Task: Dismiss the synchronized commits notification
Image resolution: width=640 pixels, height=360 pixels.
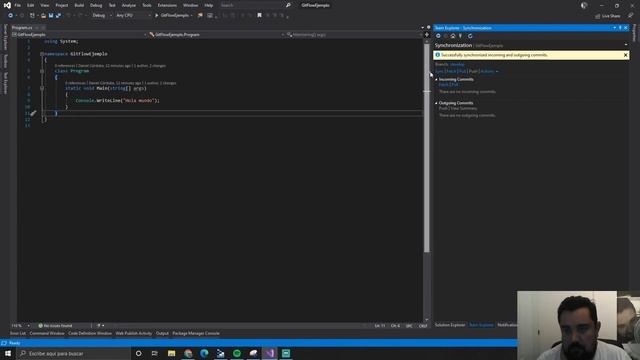Action: point(625,55)
